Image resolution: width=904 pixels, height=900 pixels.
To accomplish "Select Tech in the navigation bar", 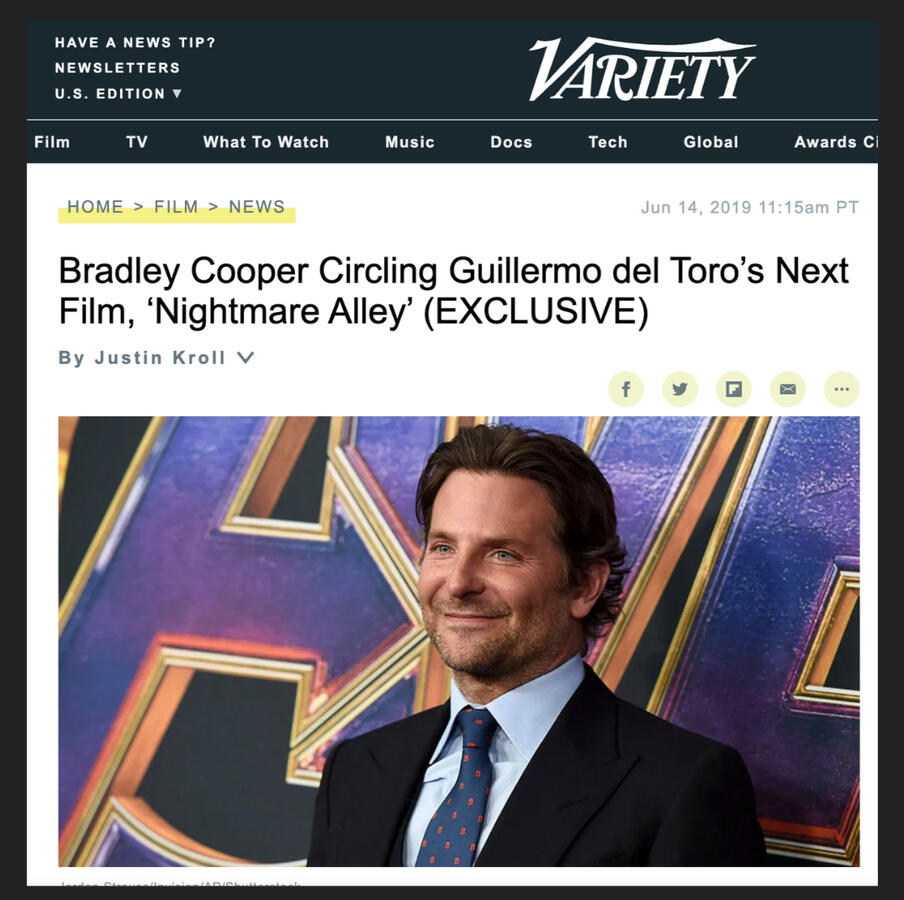I will coord(608,142).
